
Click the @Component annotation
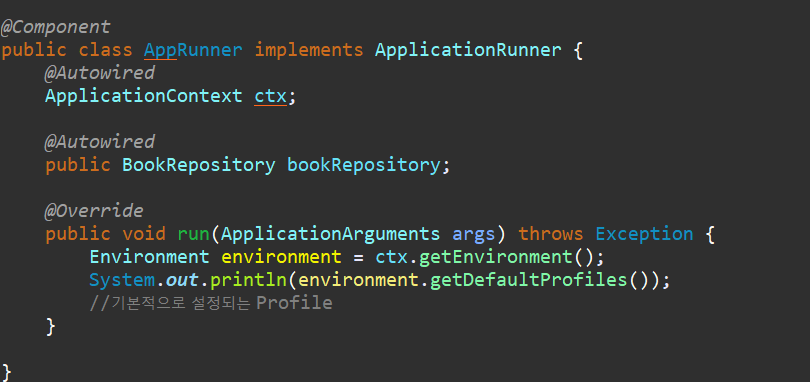coord(55,27)
